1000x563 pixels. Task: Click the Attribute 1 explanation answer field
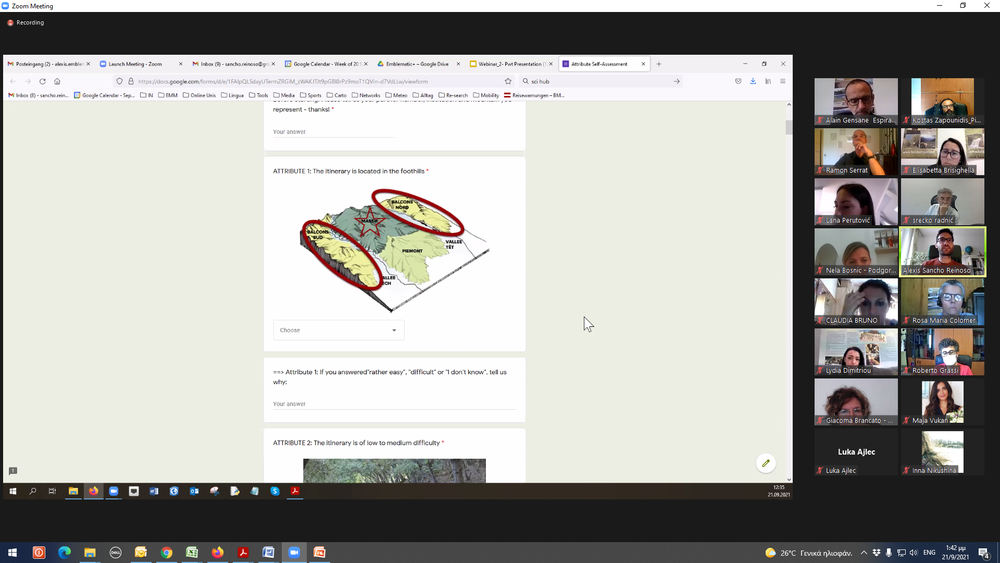coord(394,404)
